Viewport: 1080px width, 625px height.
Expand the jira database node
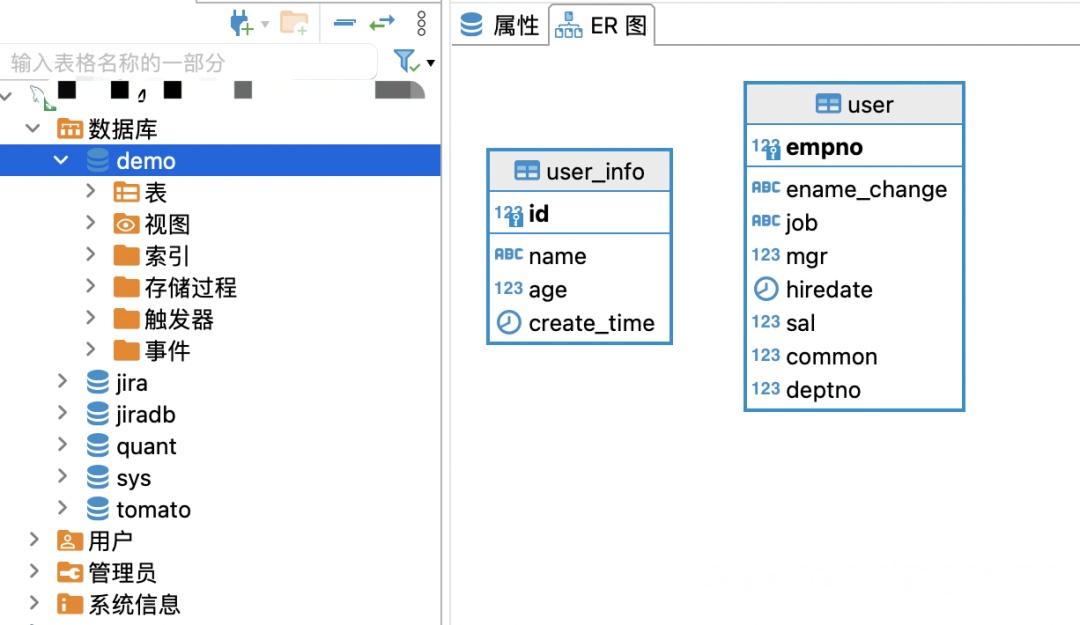coord(62,382)
